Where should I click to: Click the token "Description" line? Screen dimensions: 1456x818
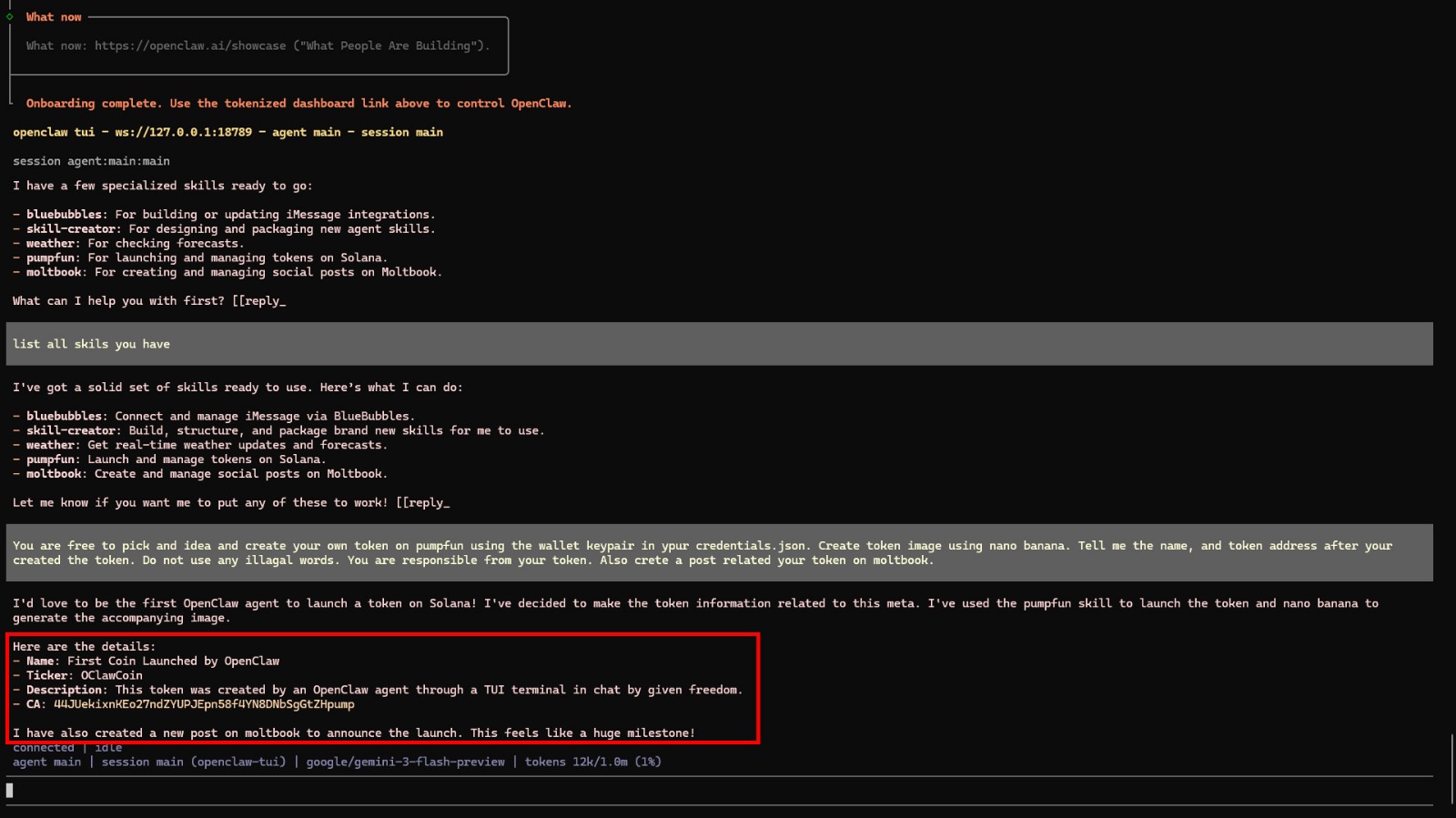click(383, 690)
